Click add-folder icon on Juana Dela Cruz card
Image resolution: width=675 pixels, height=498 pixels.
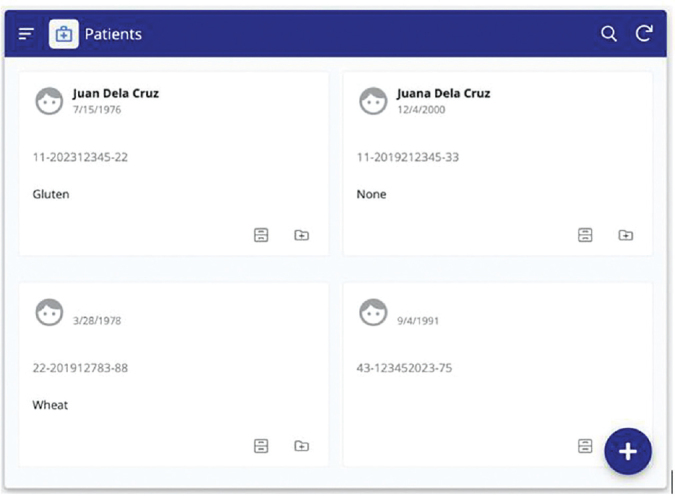(x=625, y=235)
